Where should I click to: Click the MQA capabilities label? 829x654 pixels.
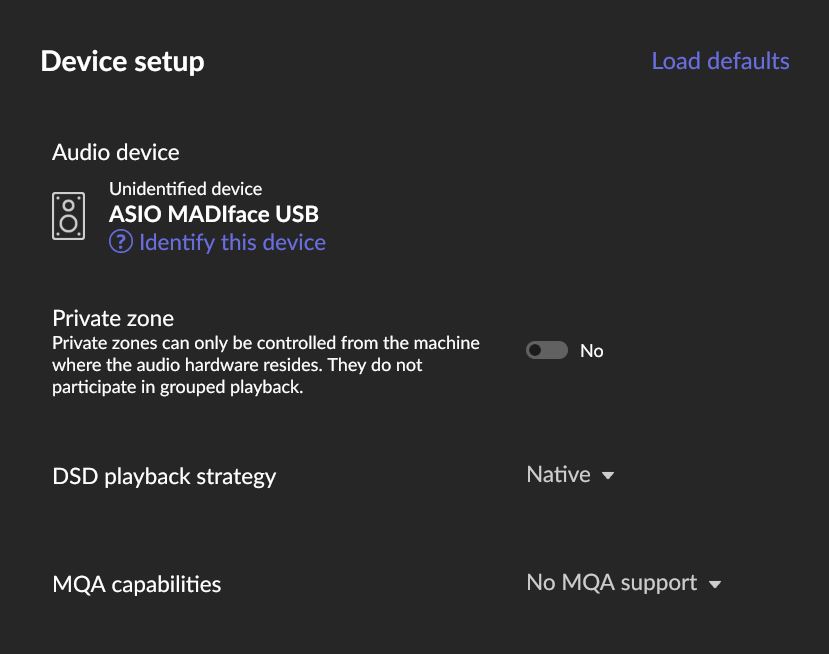136,584
